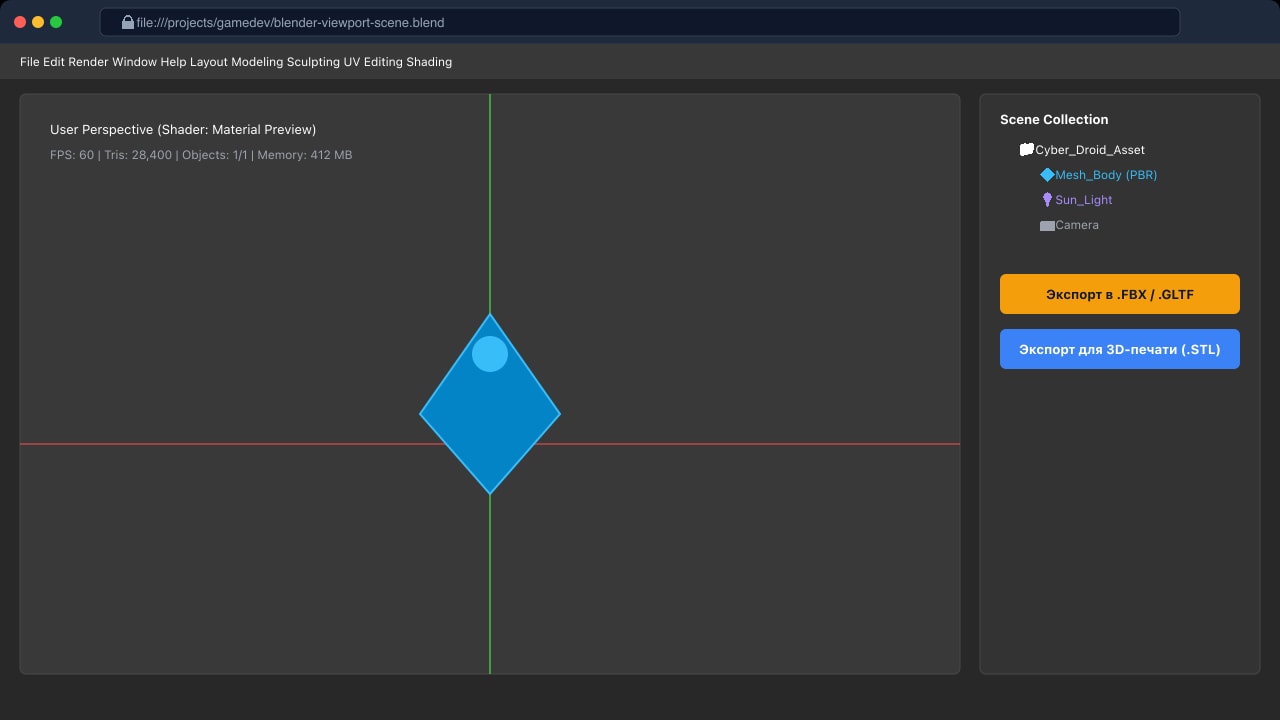Click the lock icon in the address bar
The height and width of the screenshot is (720, 1280).
(x=127, y=22)
